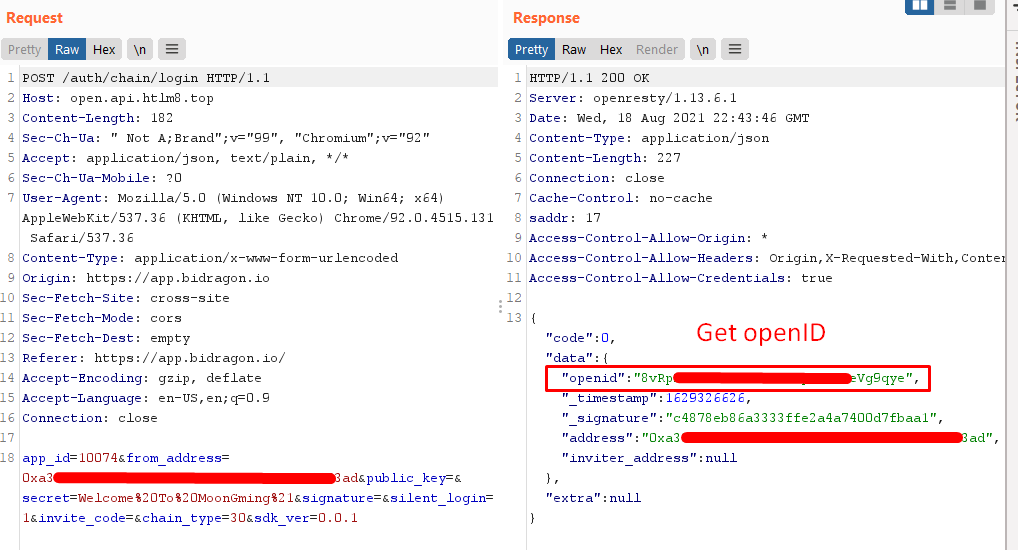This screenshot has height=550, width=1018.
Task: Click the "_timestamp" JSON value
Action: [x=705, y=398]
